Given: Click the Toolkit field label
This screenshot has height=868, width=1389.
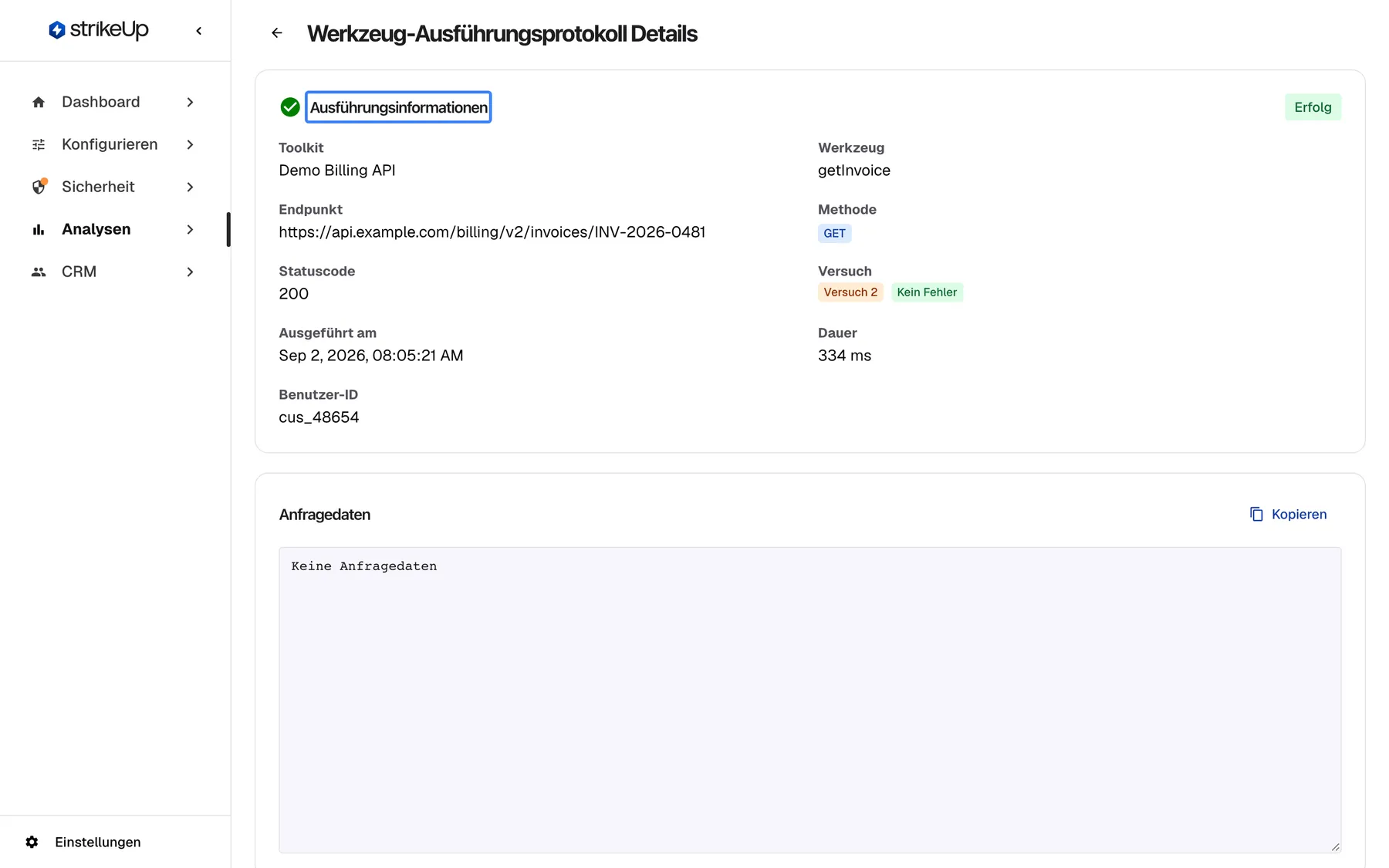Looking at the screenshot, I should click(x=301, y=148).
